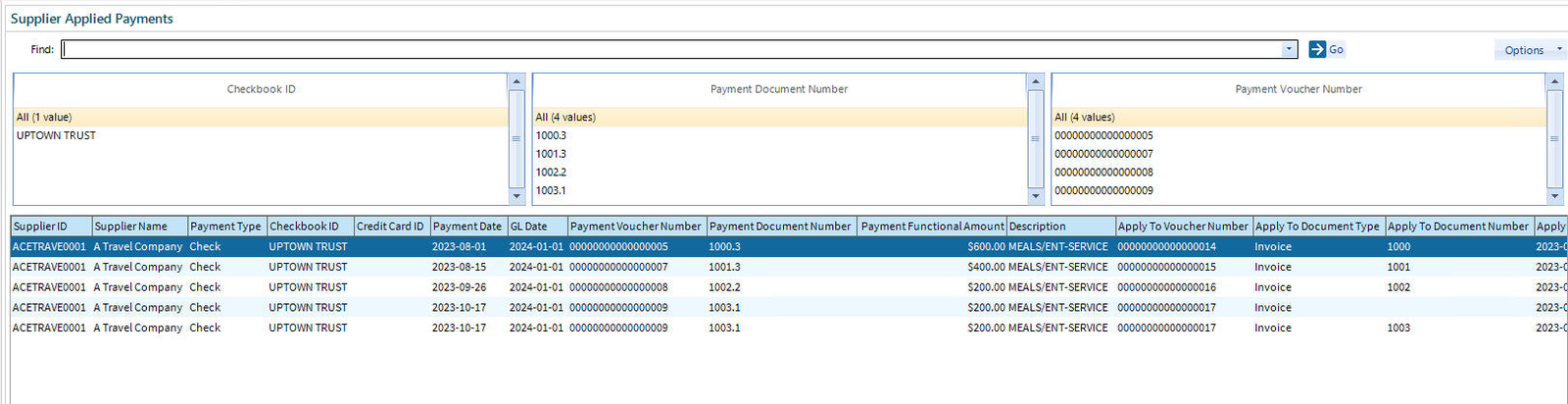
Task: Sort by Credit Card ID column header
Action: tap(392, 227)
